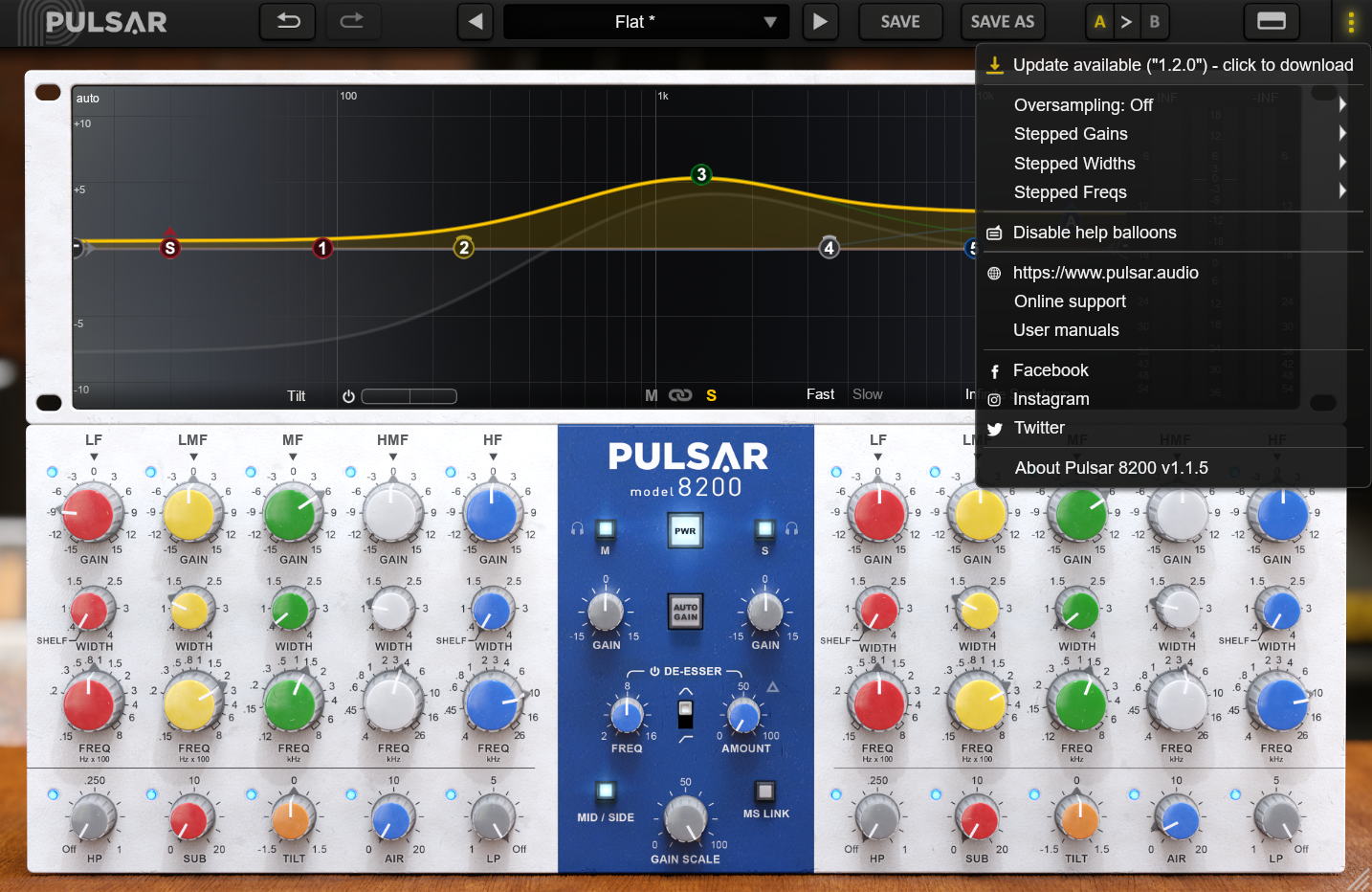Toggle S channel headphone solo button
The image size is (1372, 892).
[764, 529]
